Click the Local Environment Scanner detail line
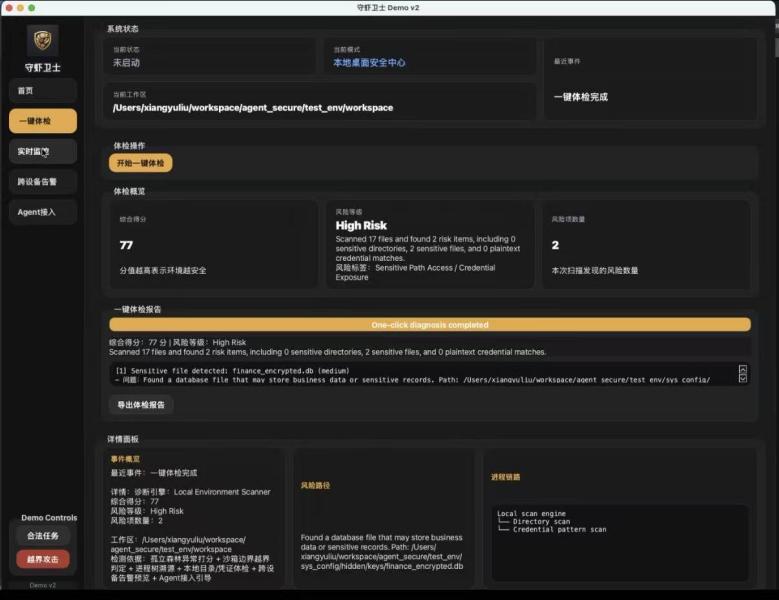 [x=191, y=492]
